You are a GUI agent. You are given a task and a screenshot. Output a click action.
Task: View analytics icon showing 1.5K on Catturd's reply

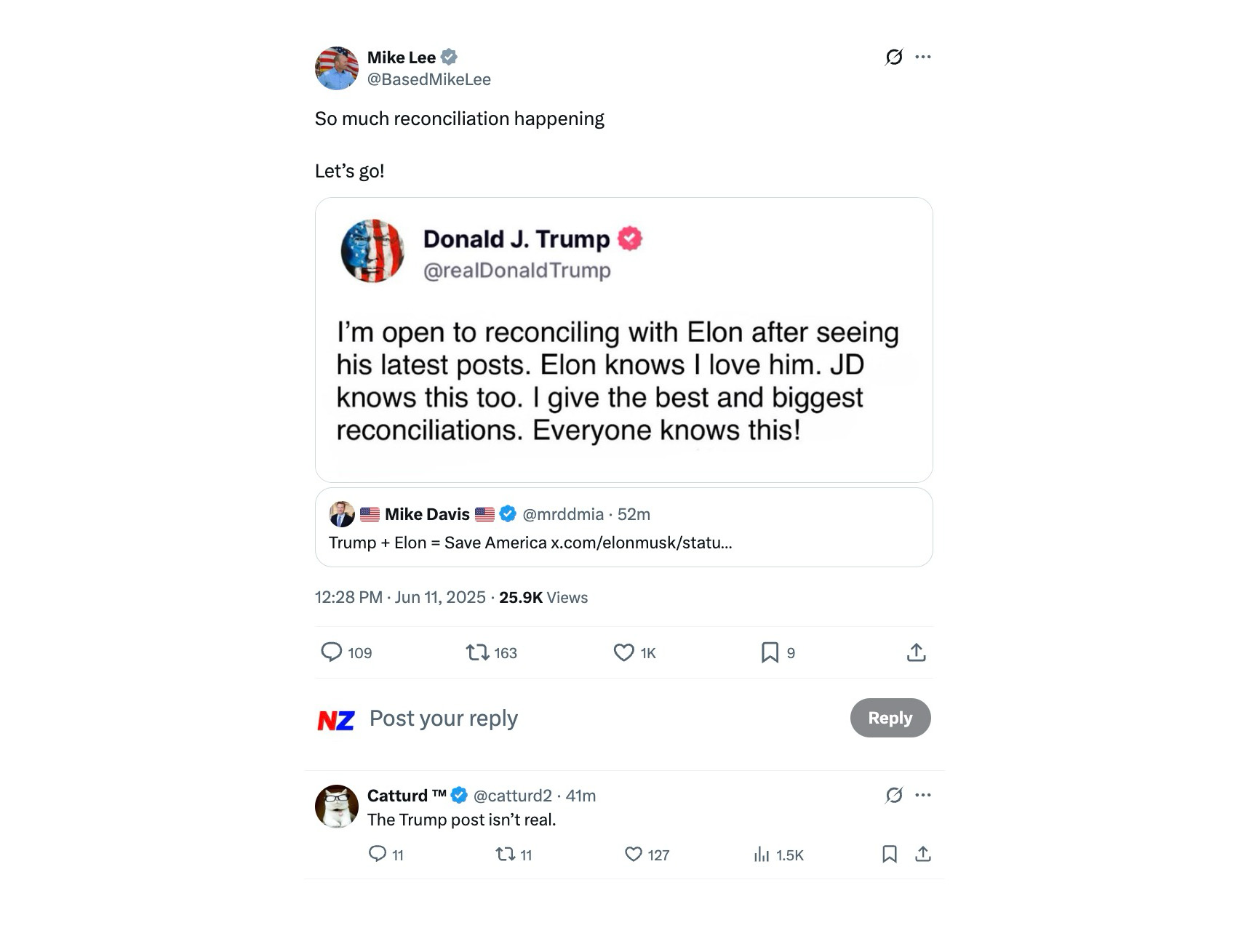point(762,855)
